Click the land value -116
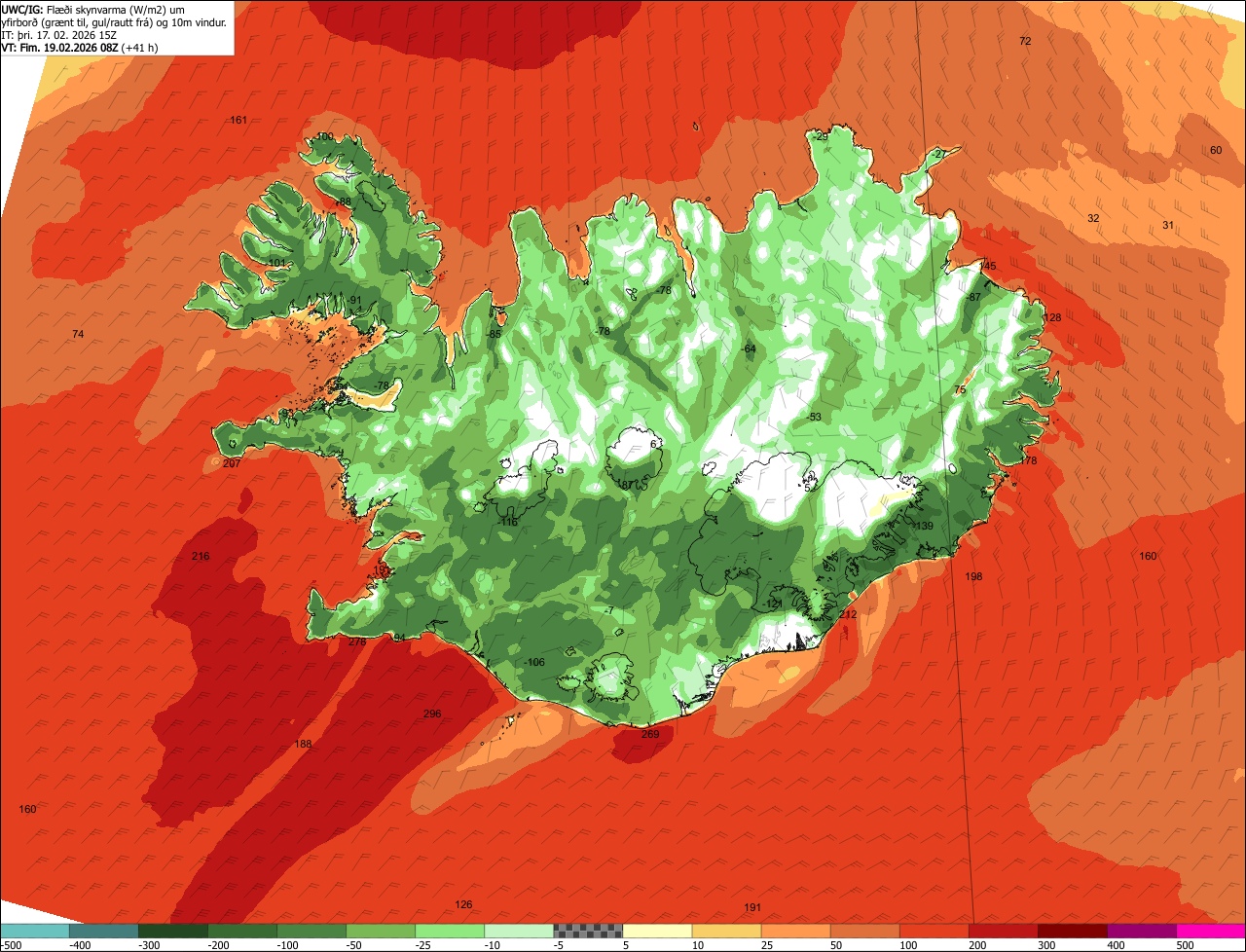 click(x=508, y=522)
